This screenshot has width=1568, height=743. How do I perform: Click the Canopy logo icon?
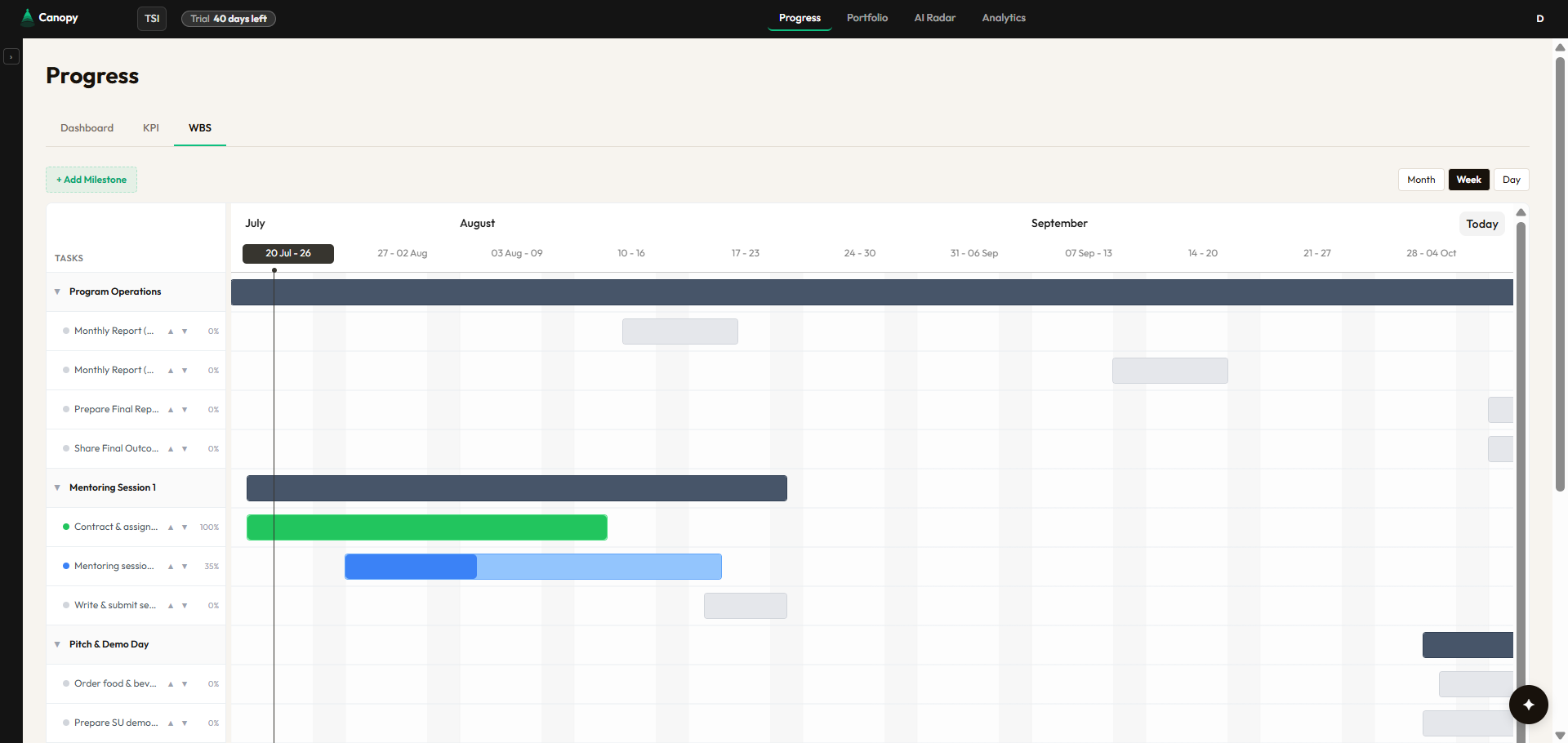coord(27,17)
